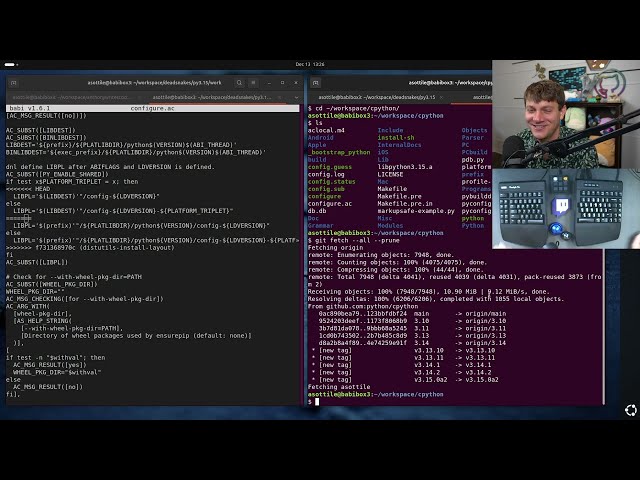
Task: Open a new tab in the left terminal window
Action: coord(13,82)
